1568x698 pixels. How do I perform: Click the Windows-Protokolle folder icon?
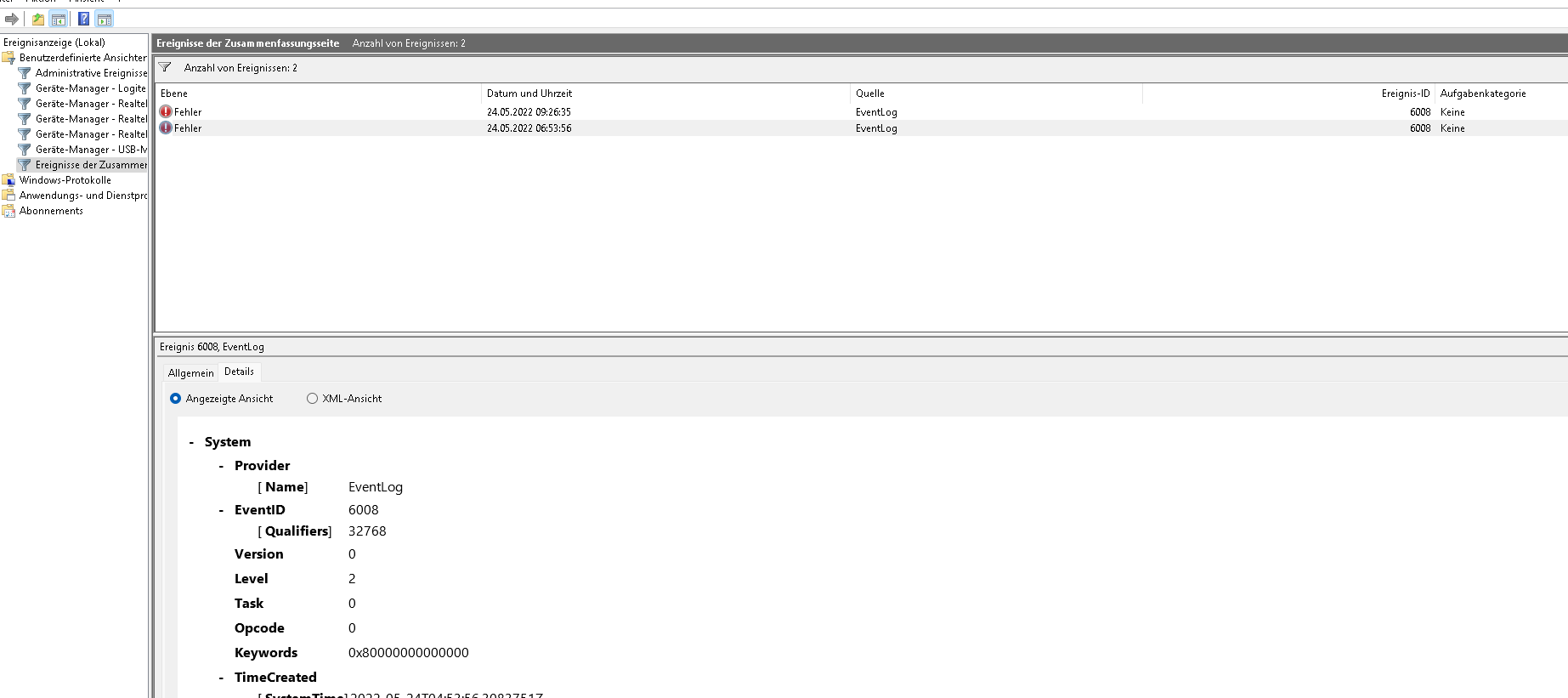(8, 180)
